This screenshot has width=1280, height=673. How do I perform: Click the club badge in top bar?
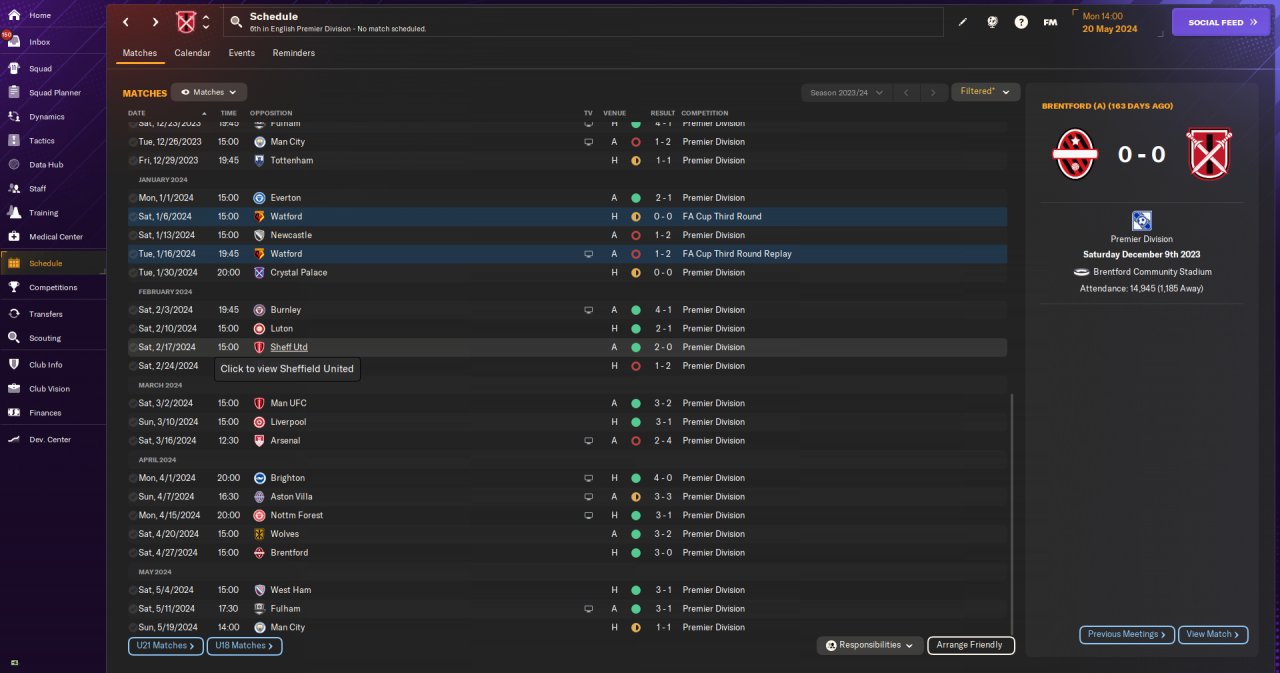(x=186, y=22)
